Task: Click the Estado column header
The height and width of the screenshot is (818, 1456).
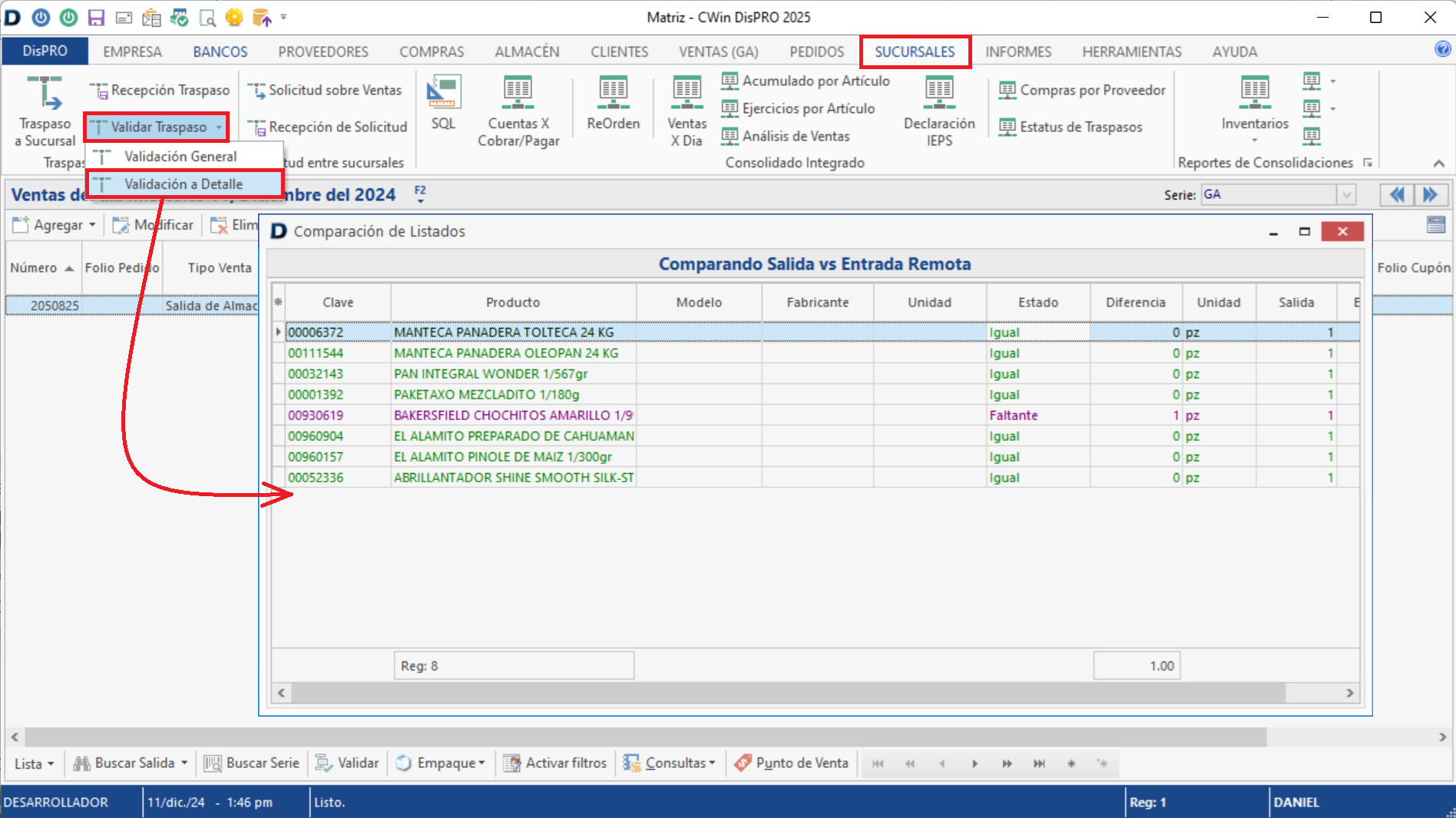Action: 1038,303
